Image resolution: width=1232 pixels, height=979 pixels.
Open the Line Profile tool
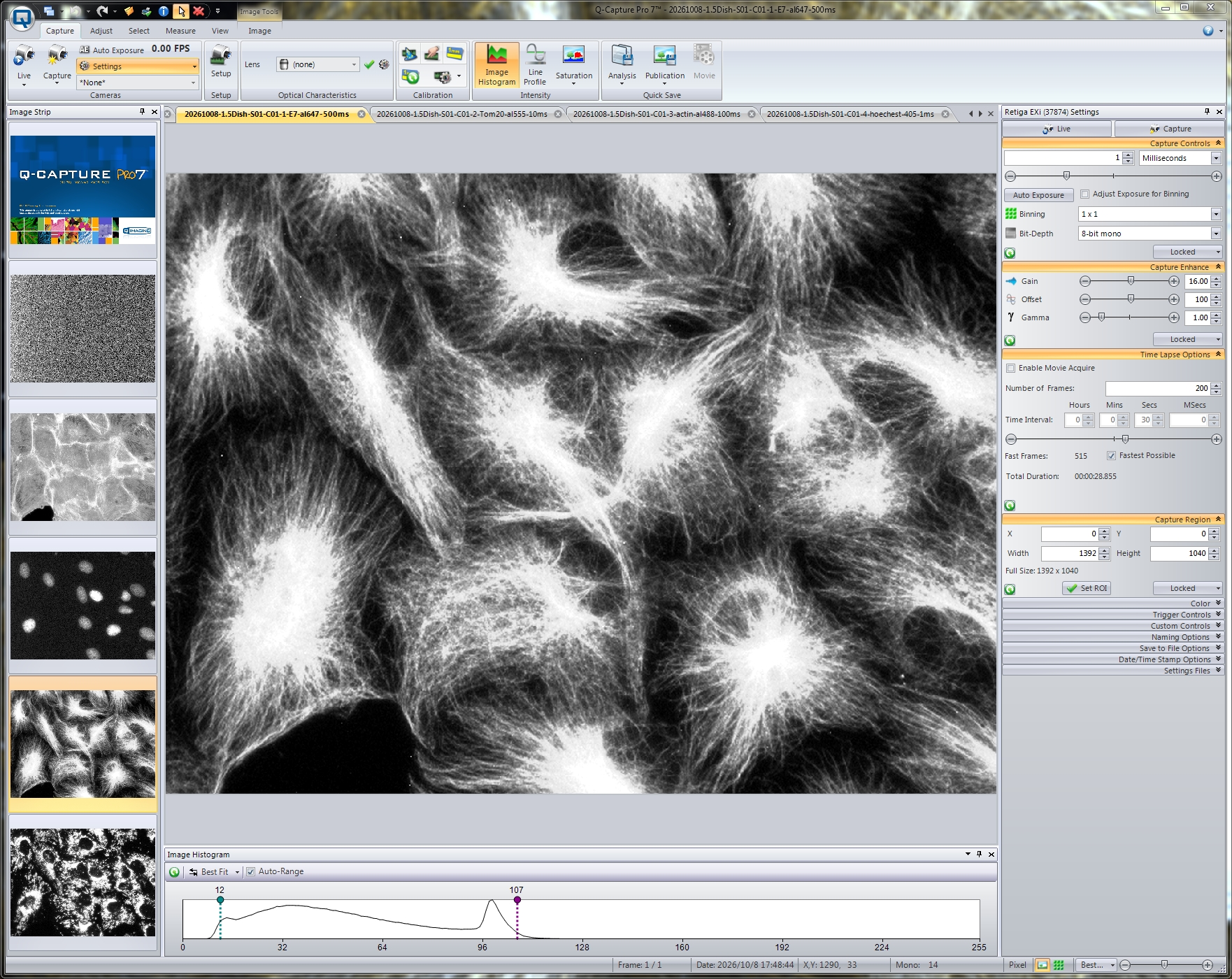[536, 65]
